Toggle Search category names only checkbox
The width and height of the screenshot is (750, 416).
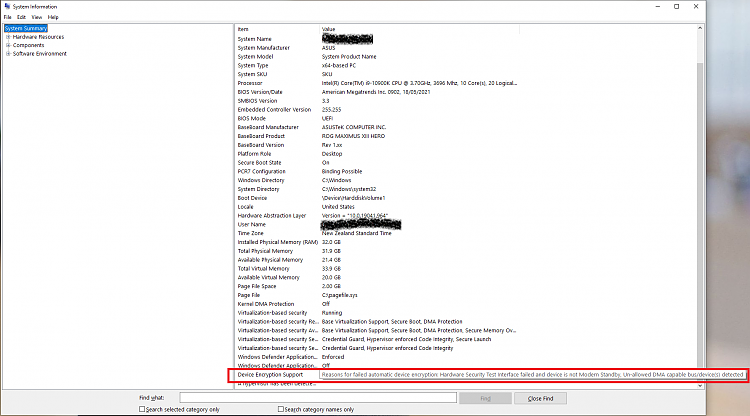click(x=281, y=409)
